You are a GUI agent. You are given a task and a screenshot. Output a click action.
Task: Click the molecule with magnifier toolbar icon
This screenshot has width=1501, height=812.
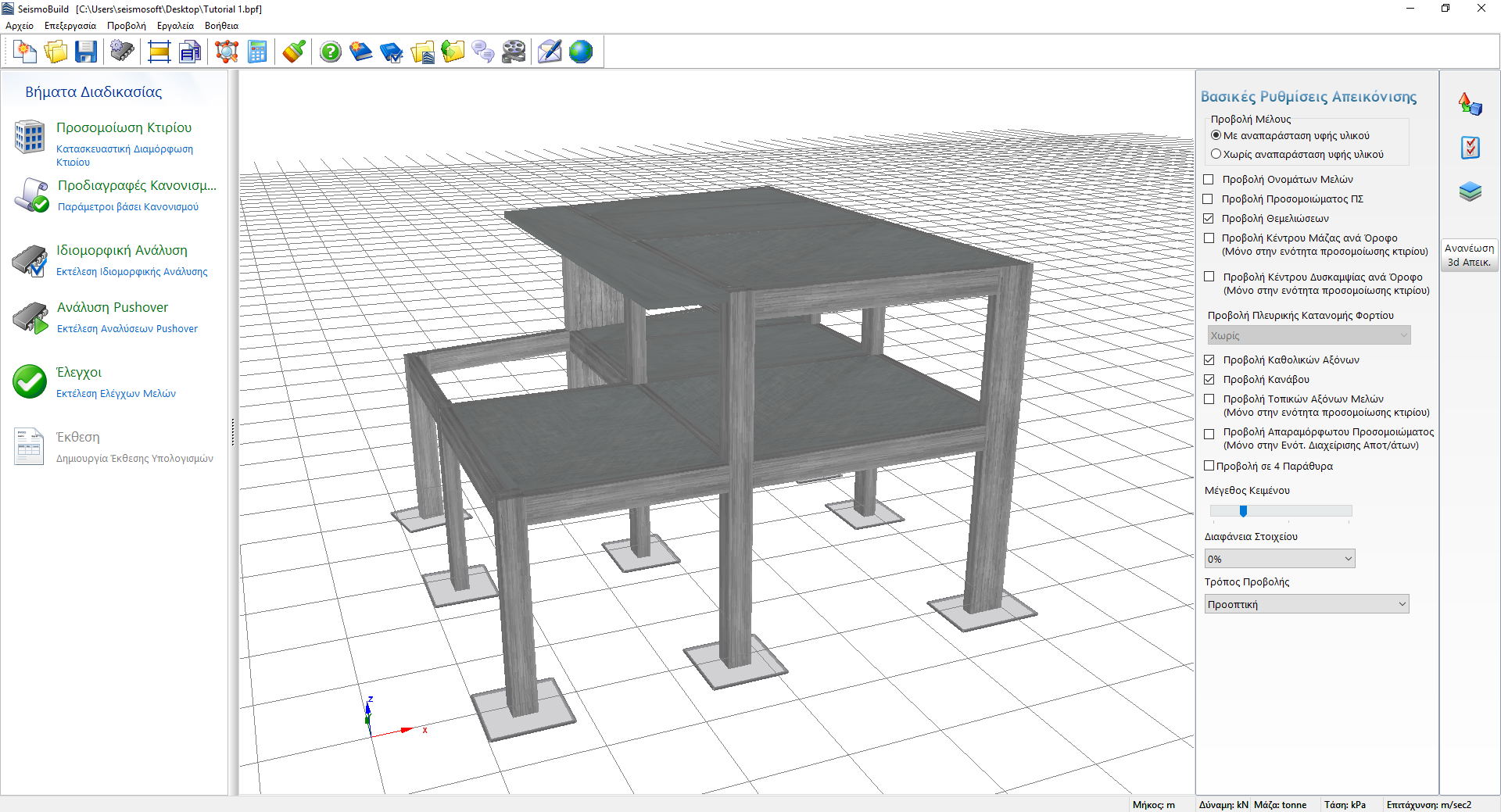[227, 52]
